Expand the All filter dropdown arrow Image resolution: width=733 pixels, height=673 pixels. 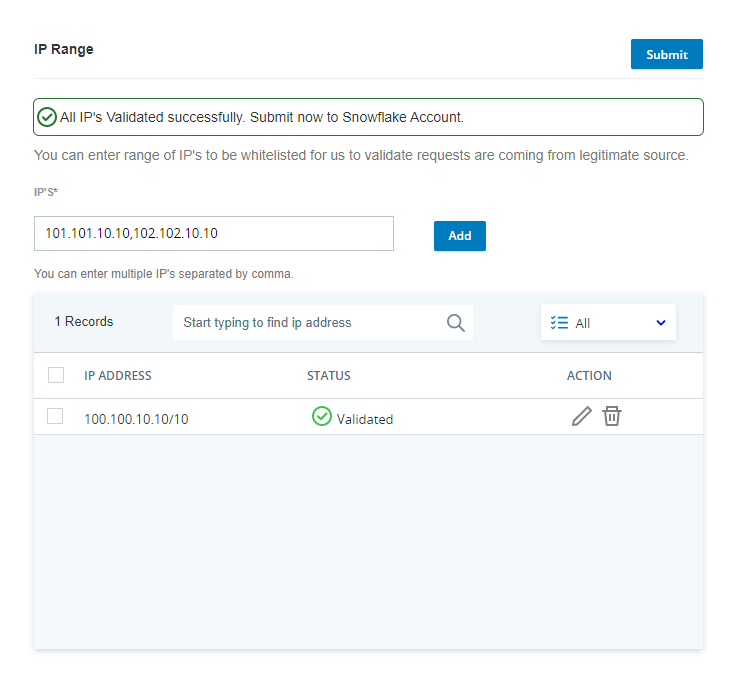tap(660, 323)
